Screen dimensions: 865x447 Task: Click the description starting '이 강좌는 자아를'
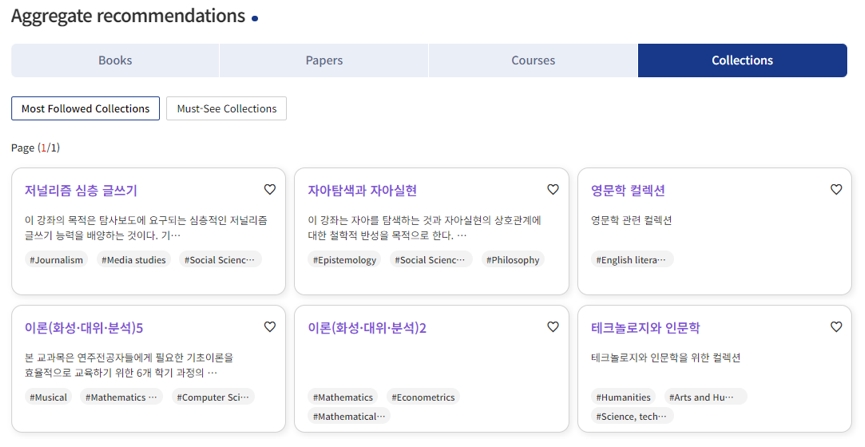[x=424, y=227]
